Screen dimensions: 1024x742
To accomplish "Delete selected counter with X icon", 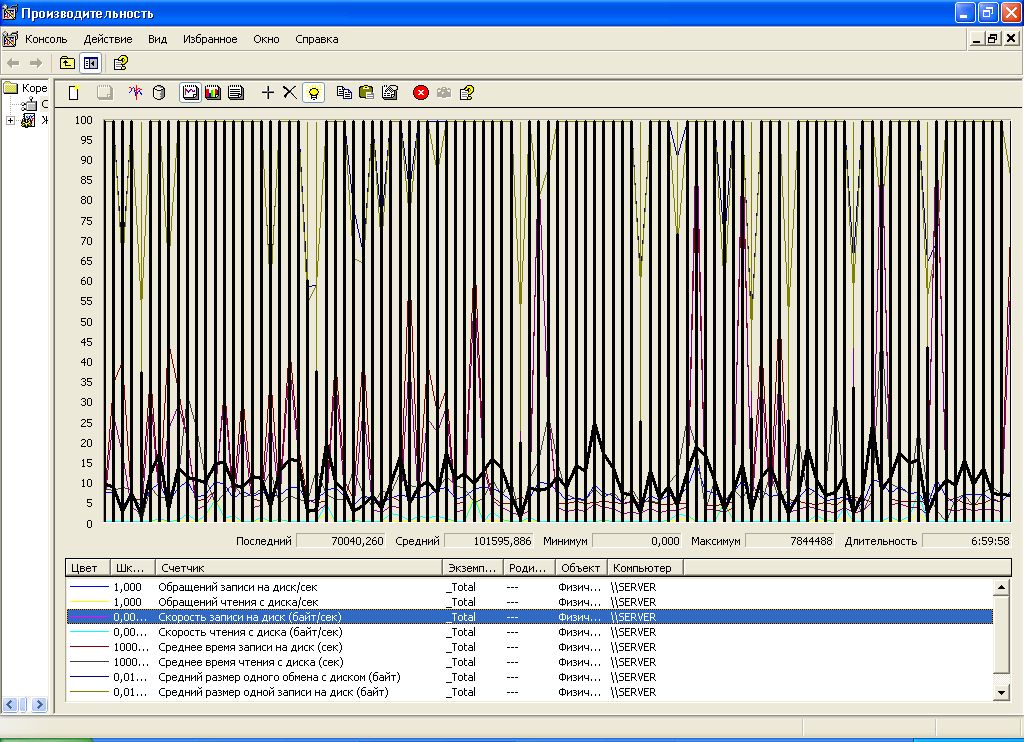I will click(x=289, y=92).
